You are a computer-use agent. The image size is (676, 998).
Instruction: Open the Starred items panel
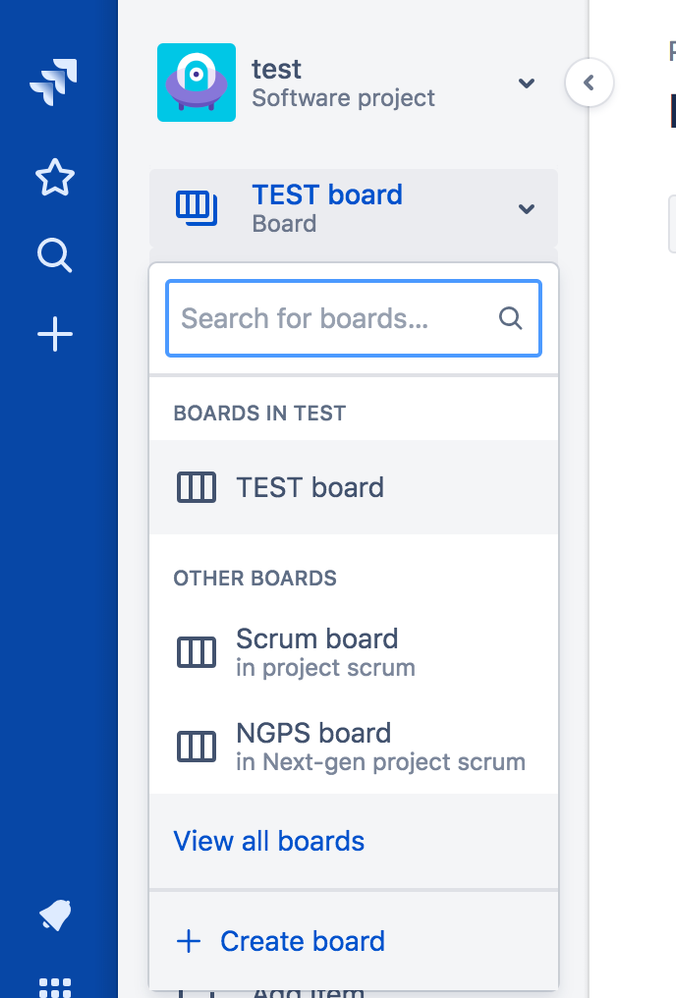[55, 178]
